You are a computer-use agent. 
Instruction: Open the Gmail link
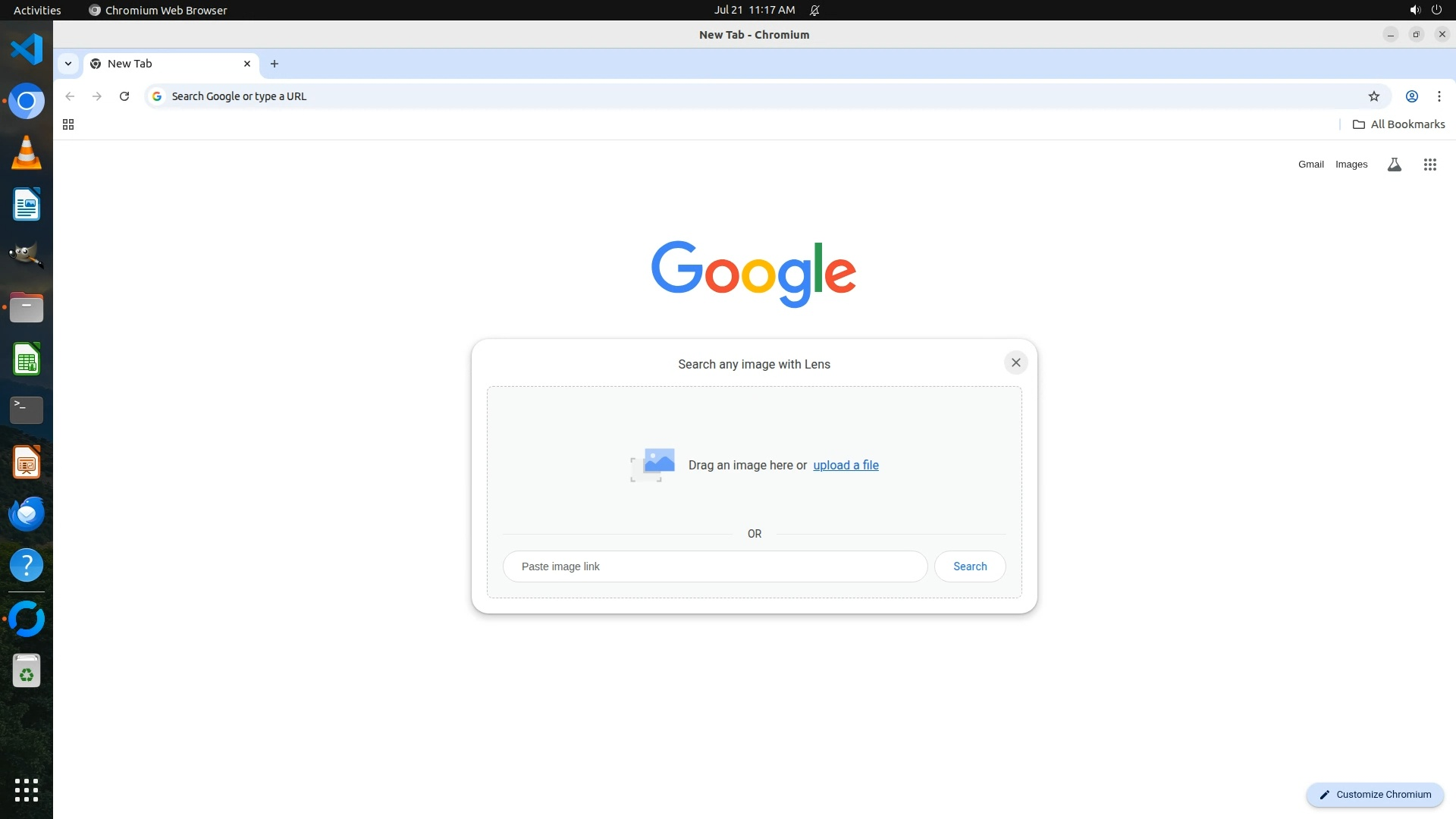(x=1310, y=165)
